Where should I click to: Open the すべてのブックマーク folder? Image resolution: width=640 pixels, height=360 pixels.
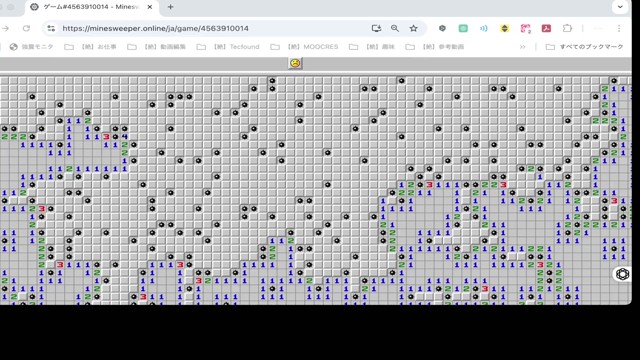tap(584, 47)
